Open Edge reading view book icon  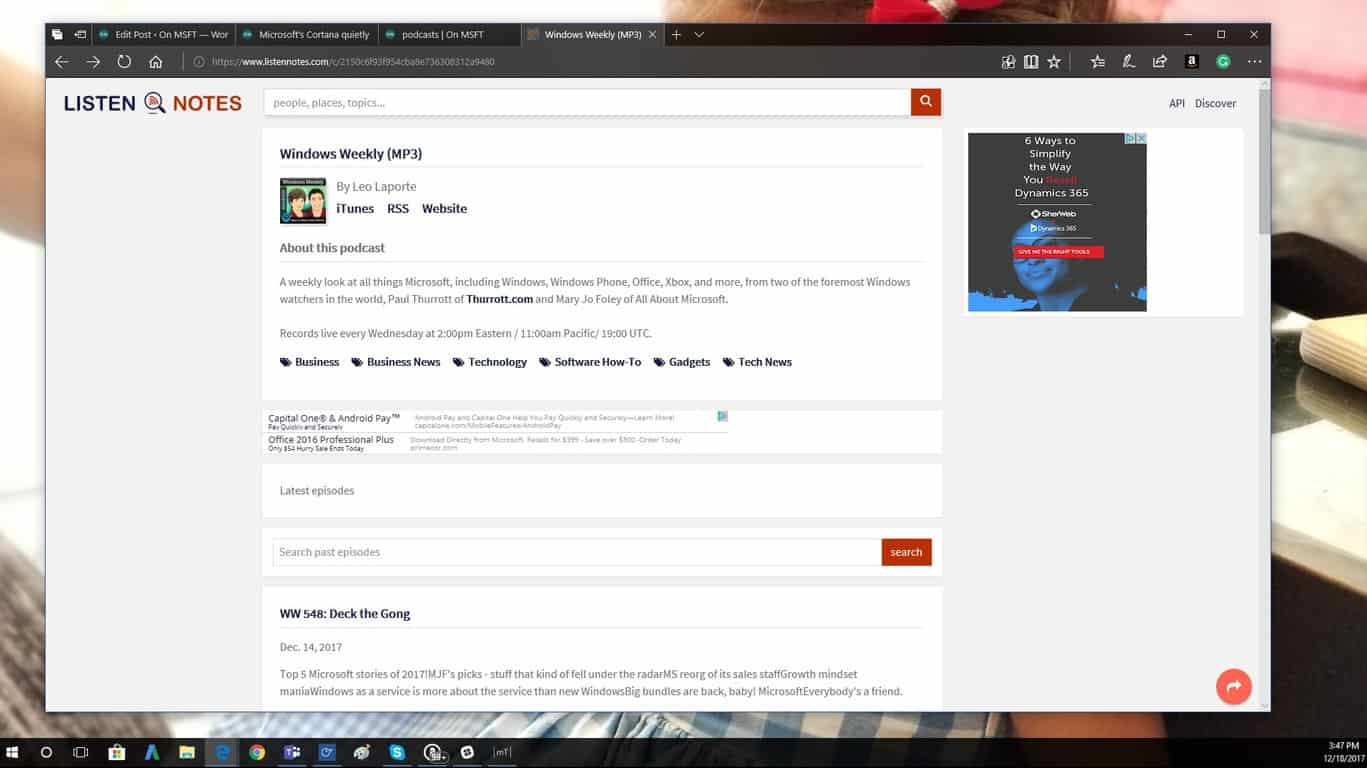(1031, 62)
